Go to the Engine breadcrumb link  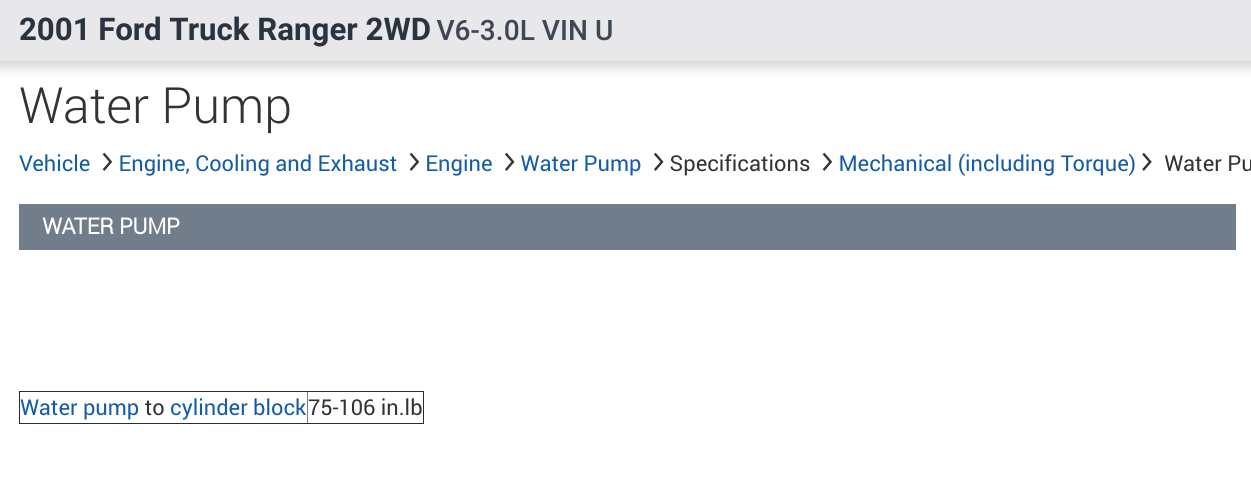(458, 164)
